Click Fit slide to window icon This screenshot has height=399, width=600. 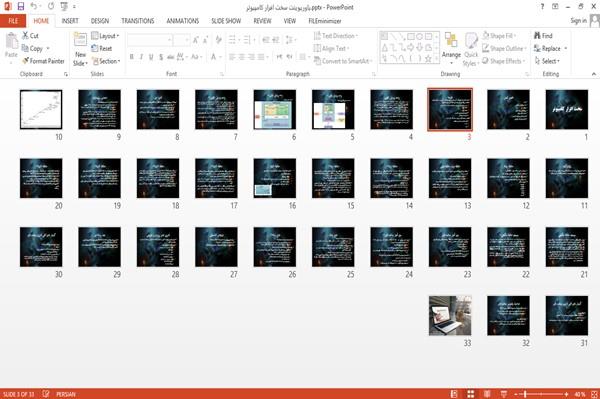pos(594,394)
